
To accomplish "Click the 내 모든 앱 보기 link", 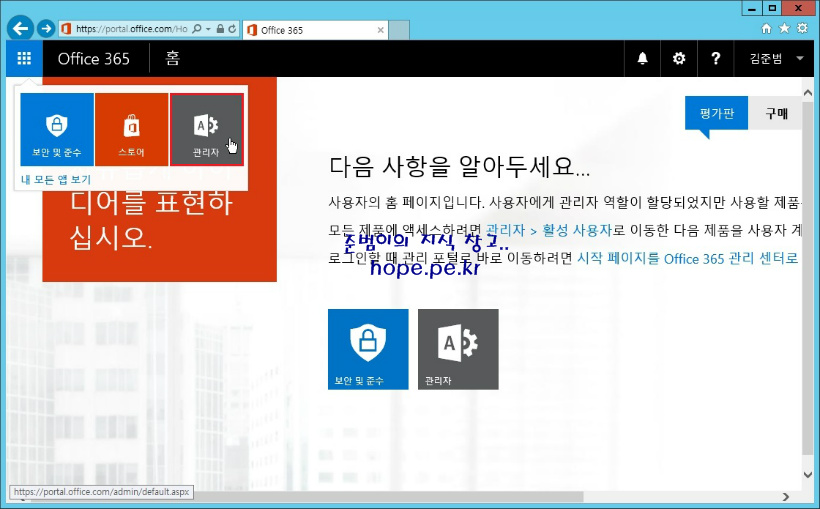I will (x=56, y=179).
